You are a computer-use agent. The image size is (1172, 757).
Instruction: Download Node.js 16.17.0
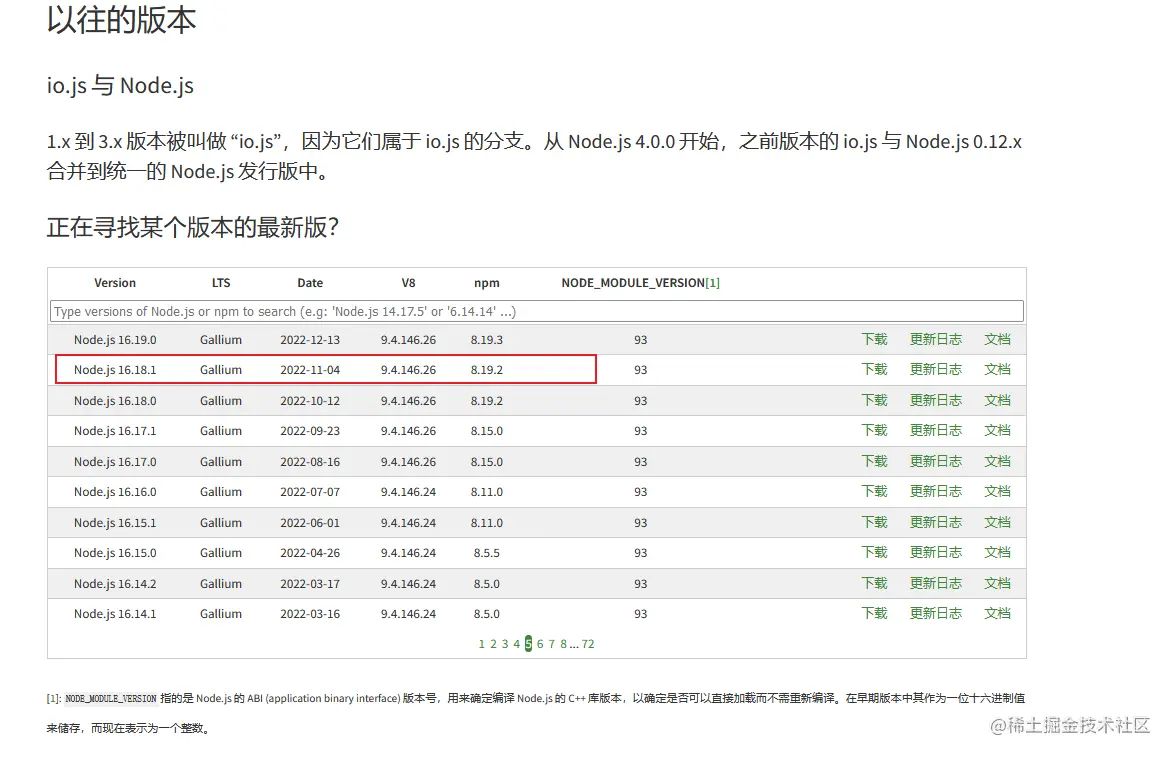(x=874, y=461)
